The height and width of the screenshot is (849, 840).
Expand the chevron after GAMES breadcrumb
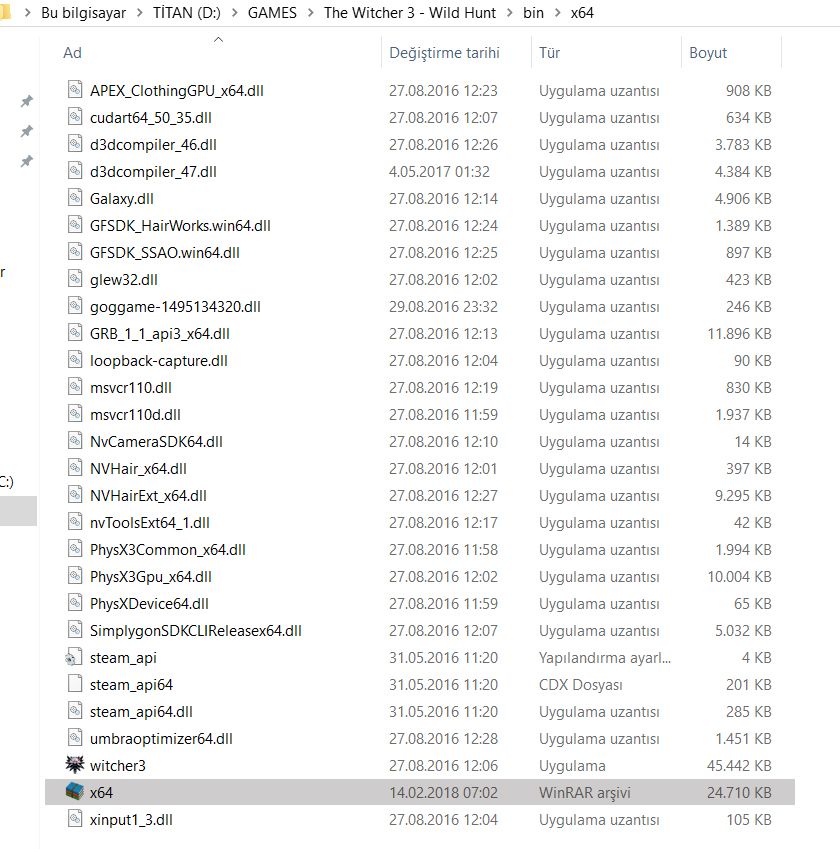click(310, 13)
